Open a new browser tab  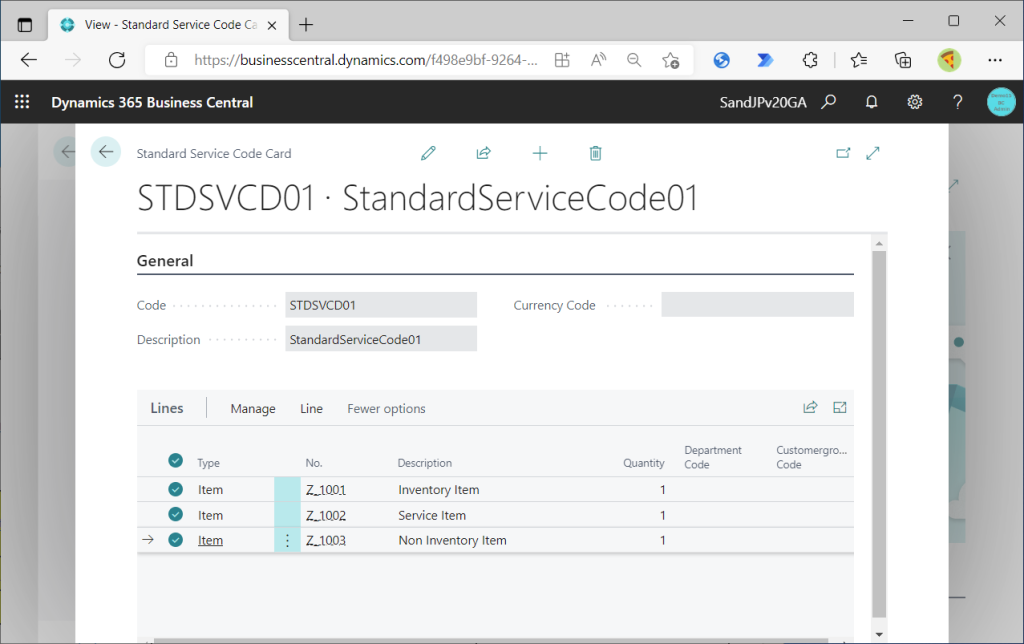click(x=306, y=24)
